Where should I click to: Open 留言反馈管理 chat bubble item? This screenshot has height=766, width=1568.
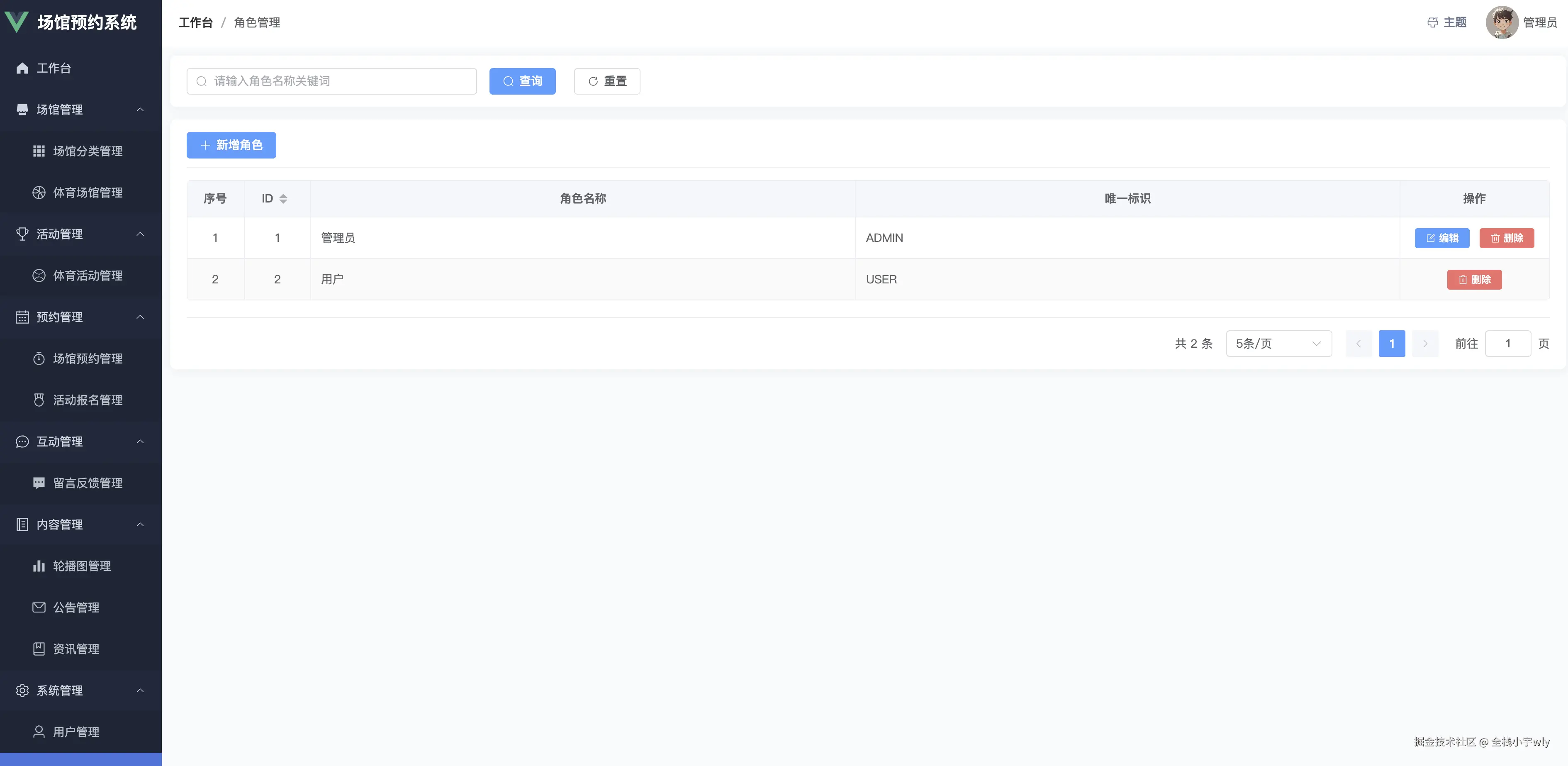39,483
